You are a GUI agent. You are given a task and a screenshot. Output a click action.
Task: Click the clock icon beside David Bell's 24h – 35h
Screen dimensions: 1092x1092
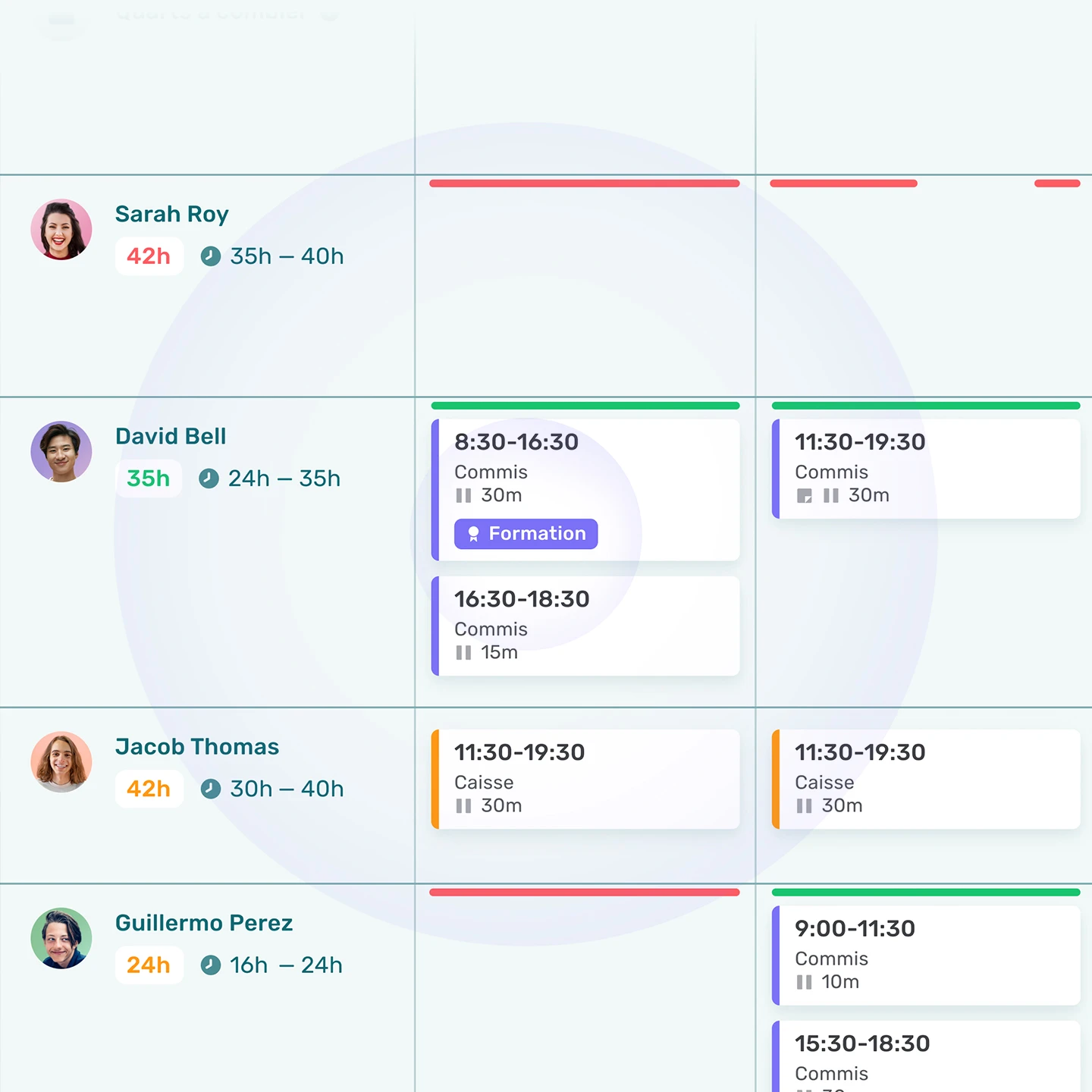click(x=209, y=479)
